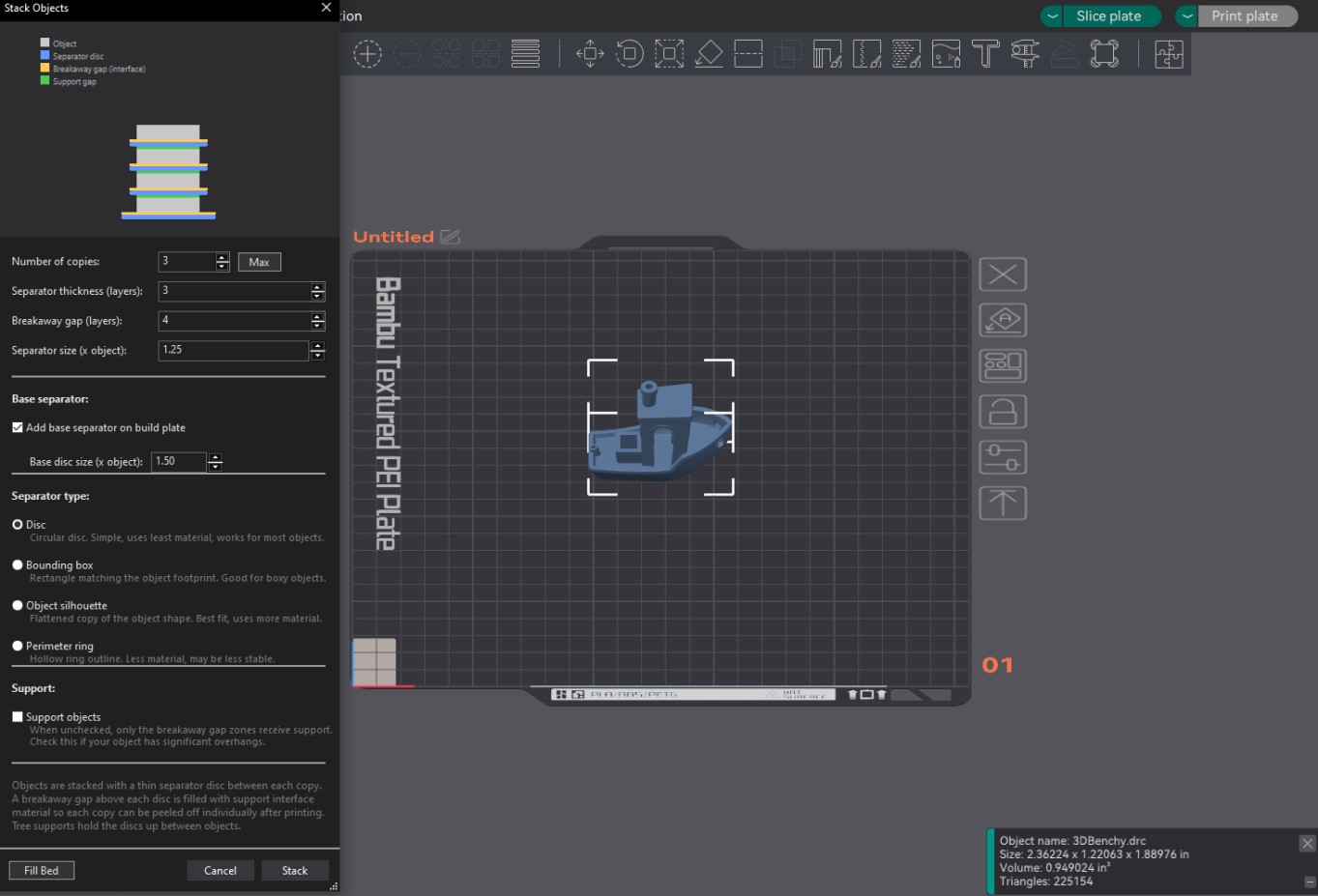This screenshot has width=1318, height=896.
Task: Increase Base disc size value
Action: click(215, 457)
